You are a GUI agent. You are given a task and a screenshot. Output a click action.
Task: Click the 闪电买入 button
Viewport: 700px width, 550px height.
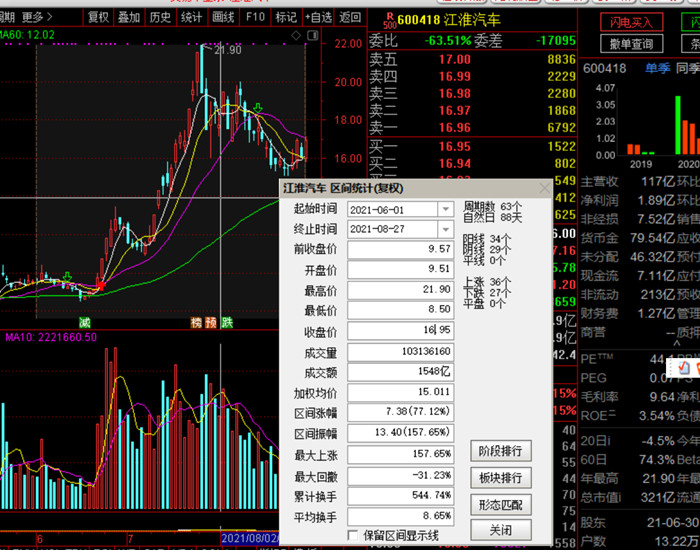631,22
